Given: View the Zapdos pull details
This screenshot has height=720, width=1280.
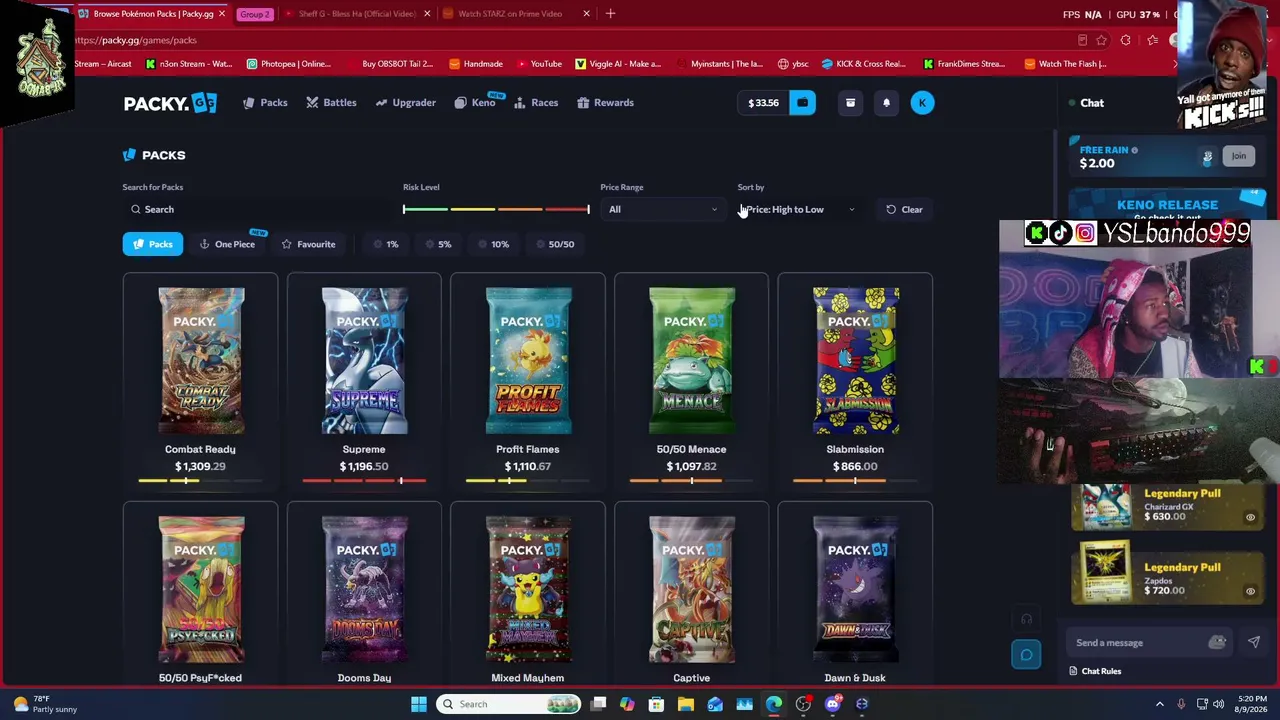Looking at the screenshot, I should click(1250, 591).
